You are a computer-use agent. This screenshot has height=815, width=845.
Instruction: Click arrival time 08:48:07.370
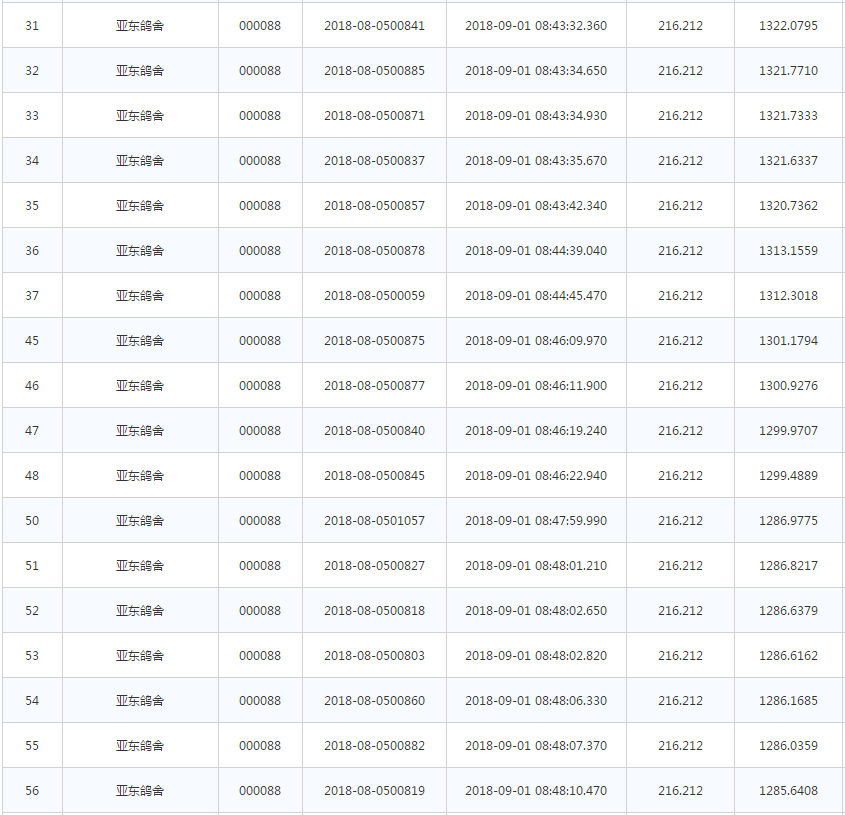point(571,745)
